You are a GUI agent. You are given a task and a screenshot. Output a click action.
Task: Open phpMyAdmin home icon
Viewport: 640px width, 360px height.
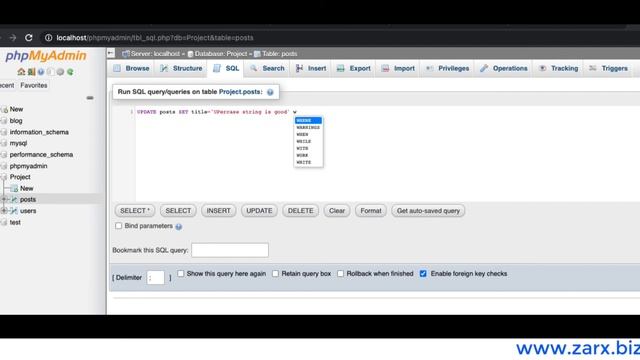pos(21,72)
